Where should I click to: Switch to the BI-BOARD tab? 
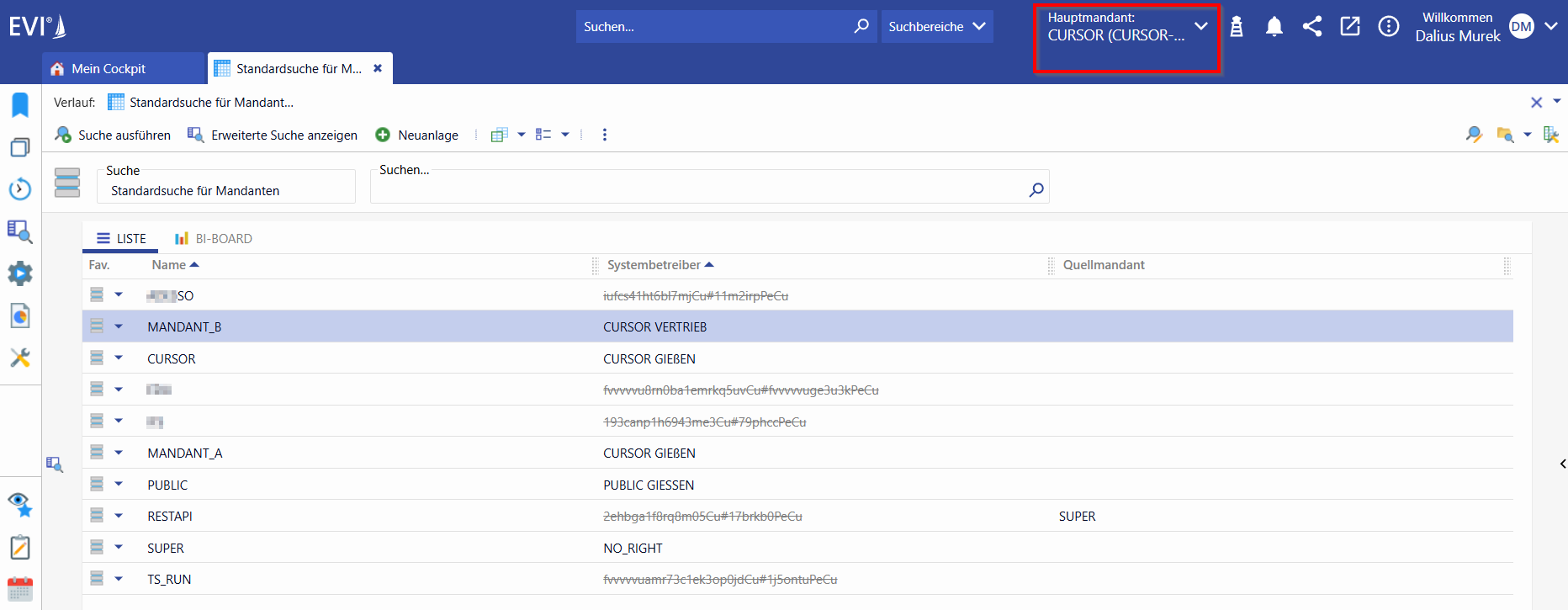(213, 239)
